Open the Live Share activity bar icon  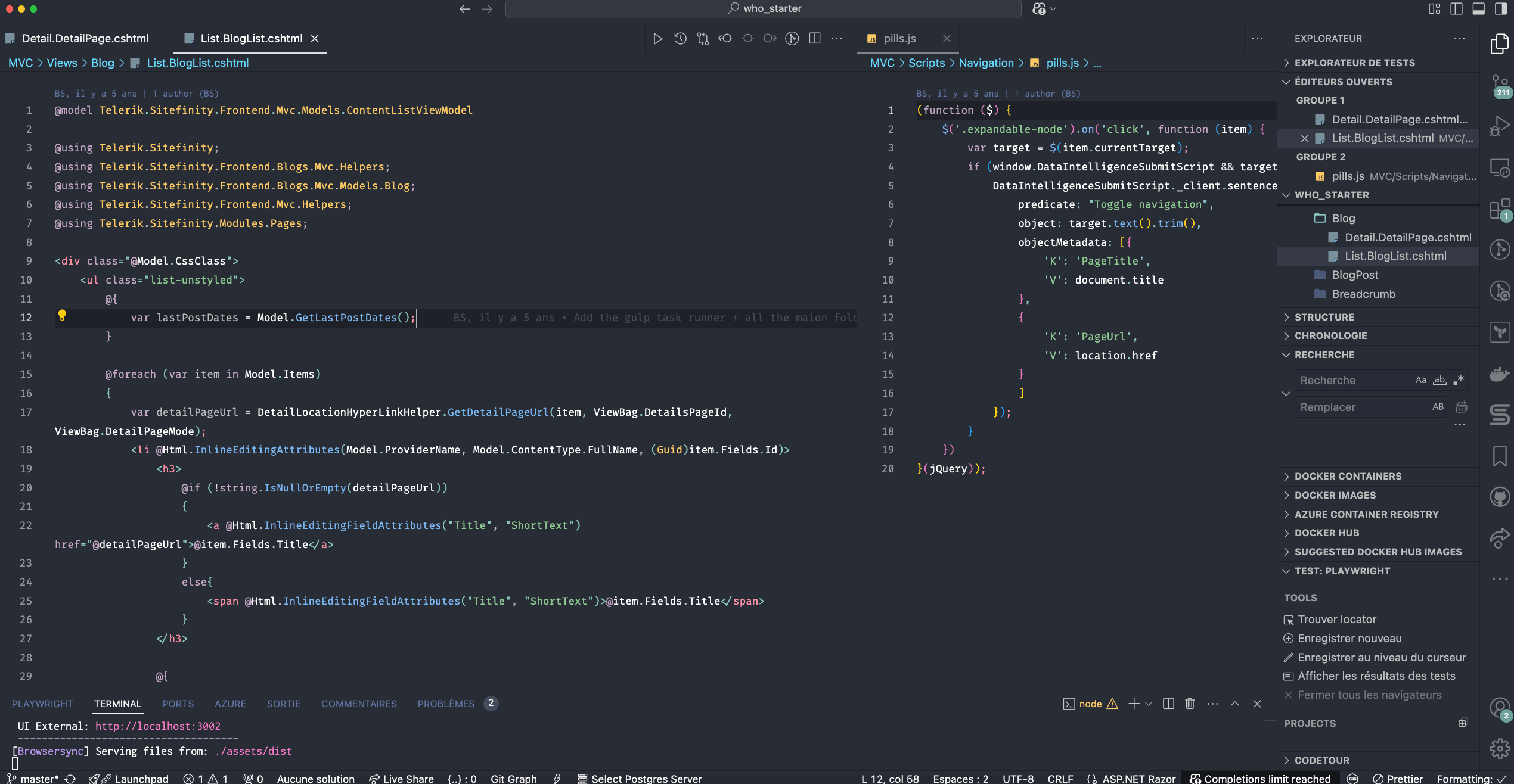pos(1499,538)
